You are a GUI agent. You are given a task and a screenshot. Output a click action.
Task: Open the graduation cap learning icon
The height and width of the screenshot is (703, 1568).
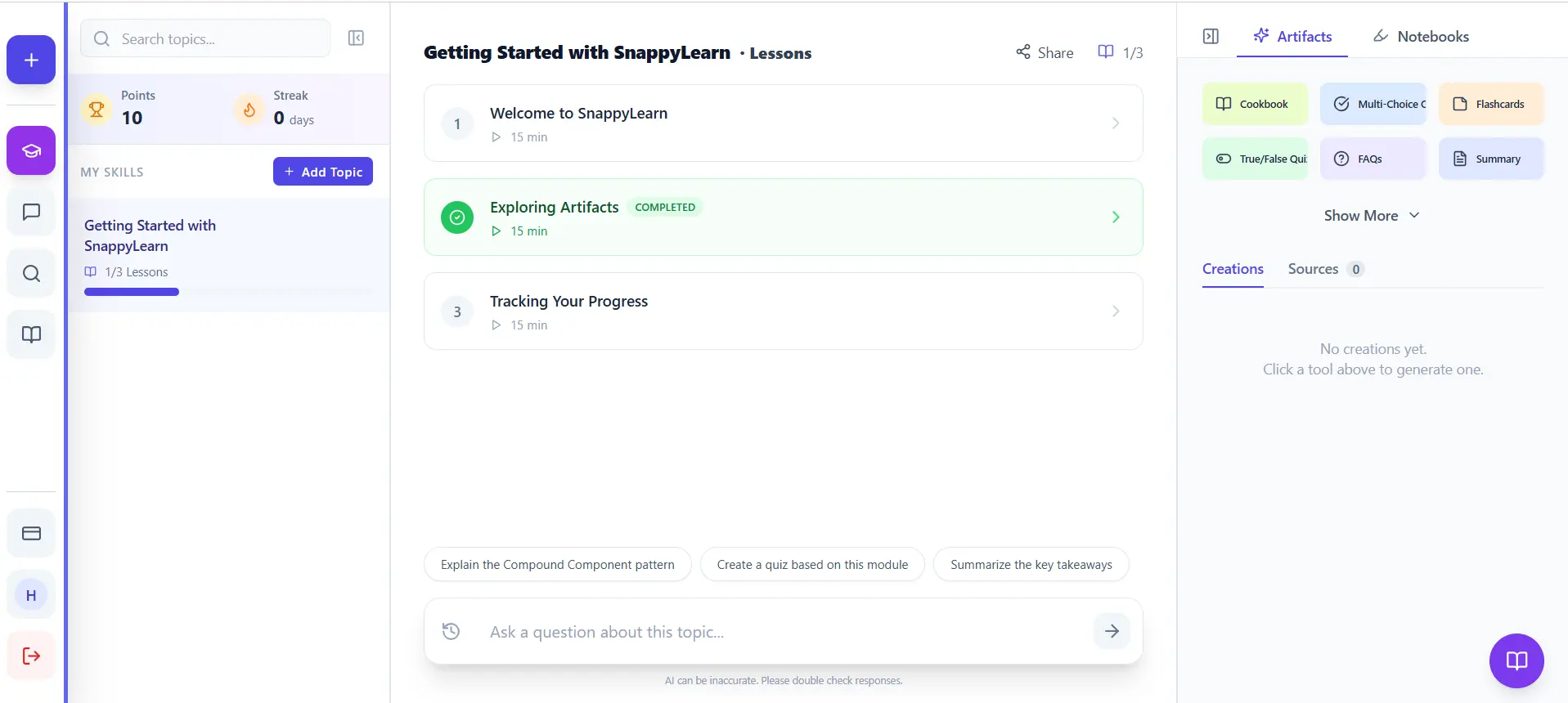(x=31, y=150)
